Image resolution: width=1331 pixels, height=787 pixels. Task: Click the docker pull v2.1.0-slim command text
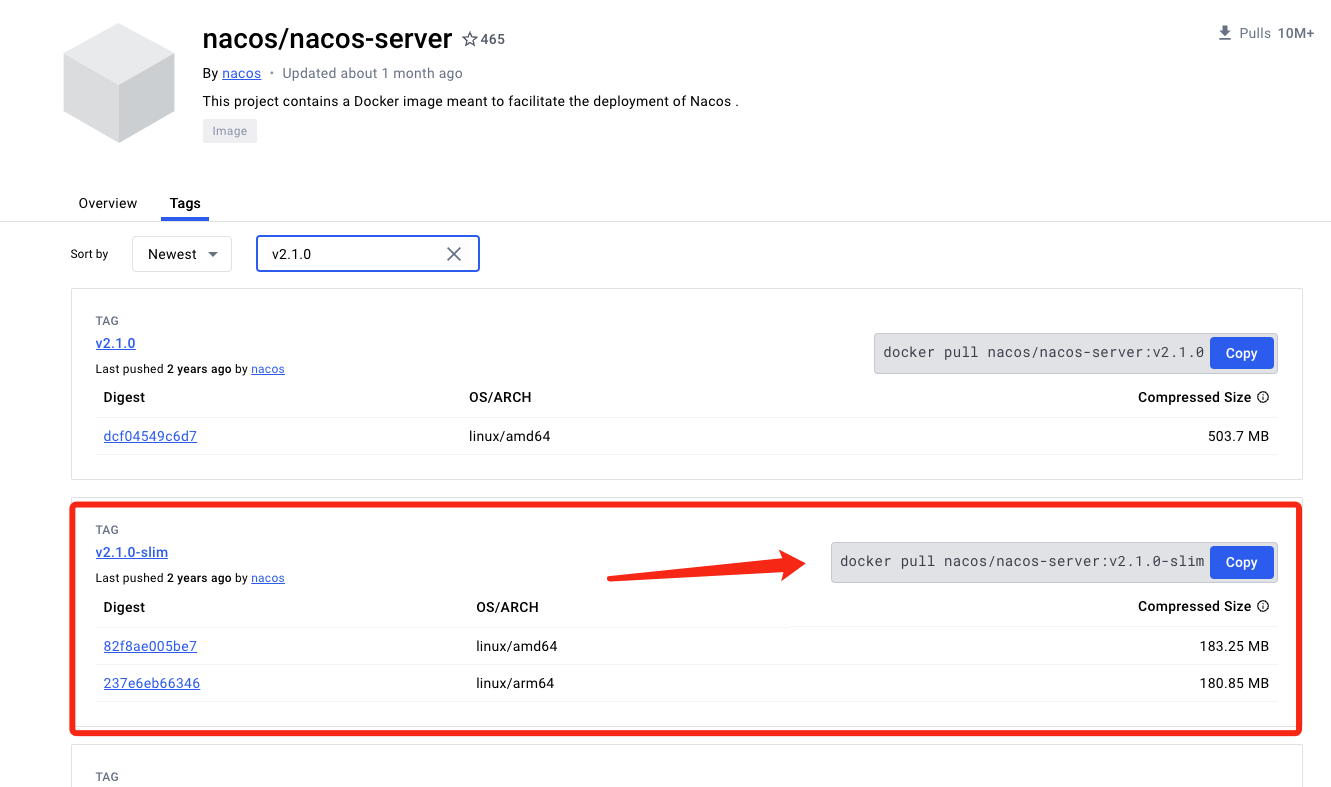(x=1022, y=562)
